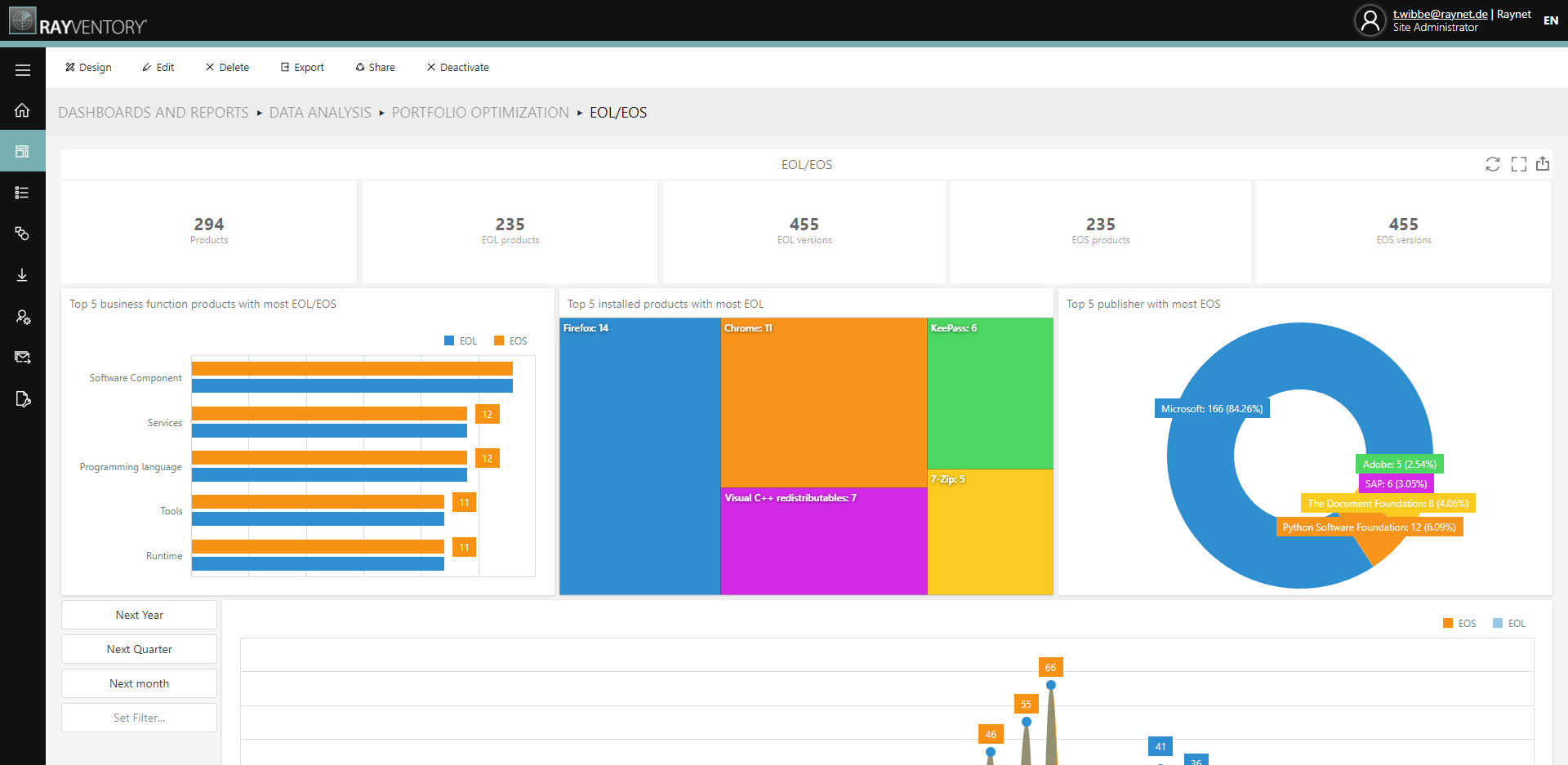This screenshot has width=1568, height=765.
Task: Click the Downloads sidebar icon
Action: pyautogui.click(x=22, y=275)
